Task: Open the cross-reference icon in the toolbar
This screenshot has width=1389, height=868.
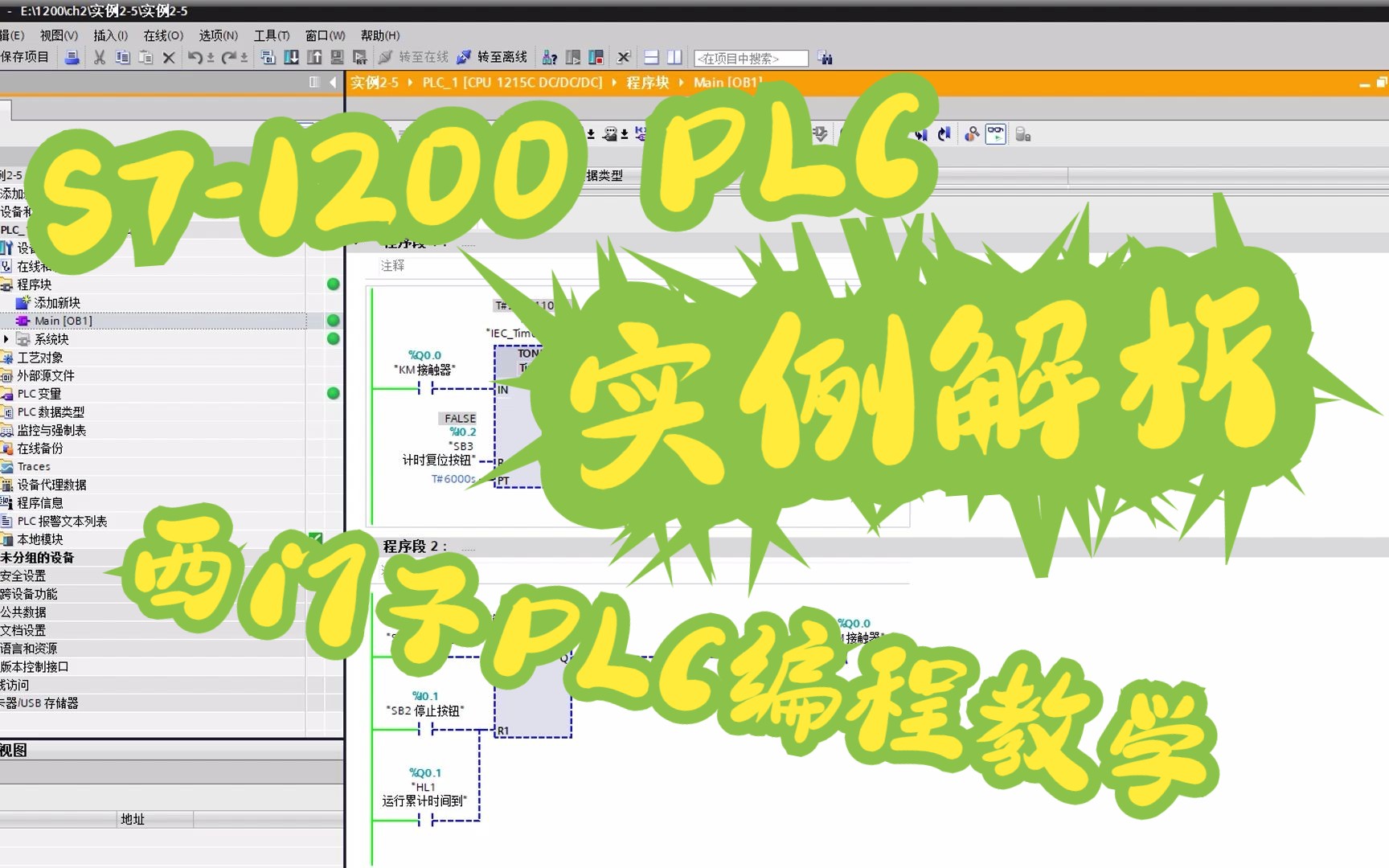Action: tap(549, 57)
